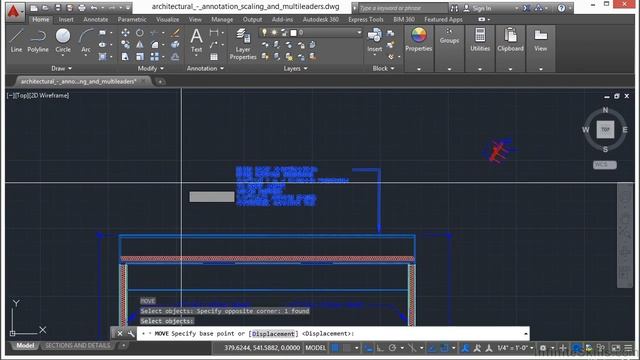Open the Manage ribbon tab
640x360 pixels.
pos(222,19)
